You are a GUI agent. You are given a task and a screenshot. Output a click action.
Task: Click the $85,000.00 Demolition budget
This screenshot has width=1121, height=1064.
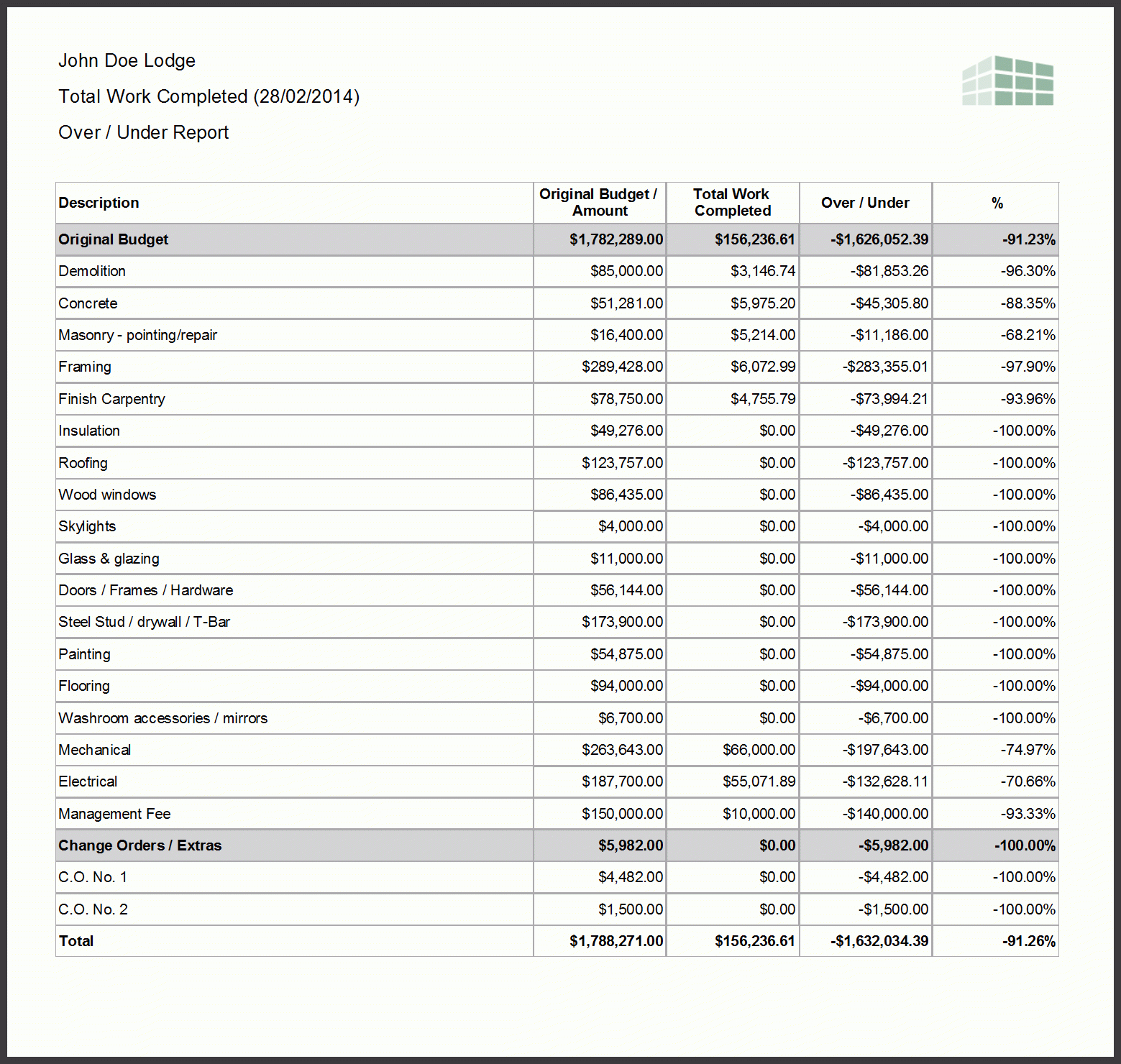coord(626,271)
